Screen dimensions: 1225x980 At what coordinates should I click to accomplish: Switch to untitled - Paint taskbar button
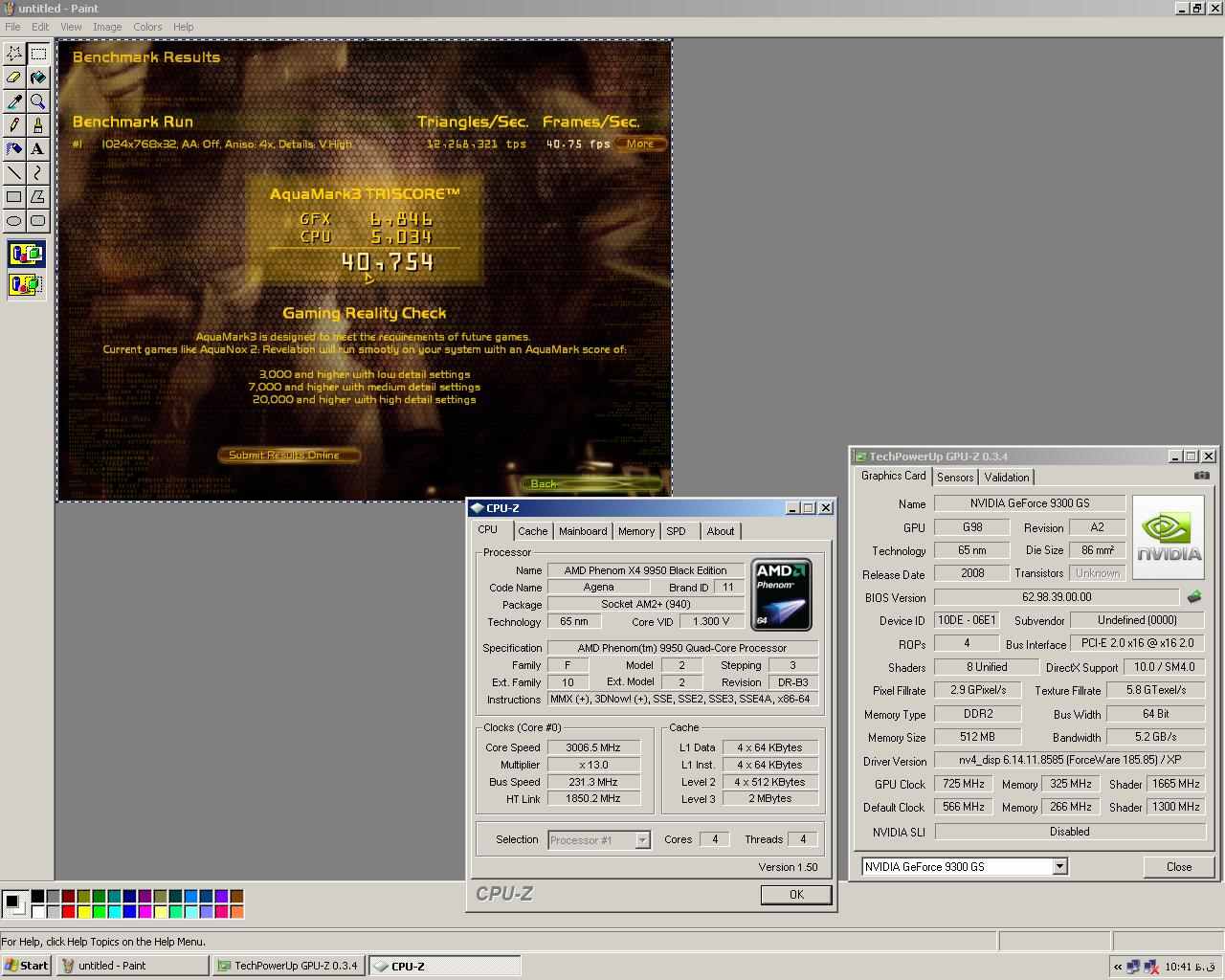tap(132, 966)
